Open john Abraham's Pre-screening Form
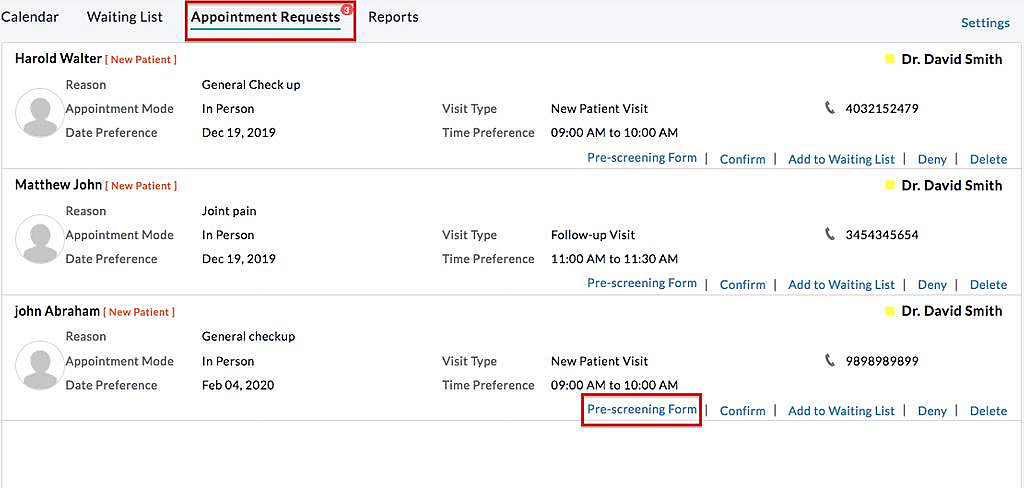 [x=641, y=409]
